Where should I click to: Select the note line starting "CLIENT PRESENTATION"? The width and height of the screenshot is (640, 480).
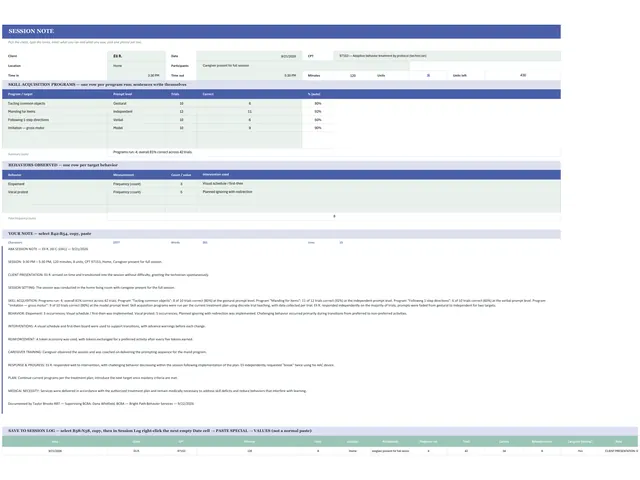108,275
